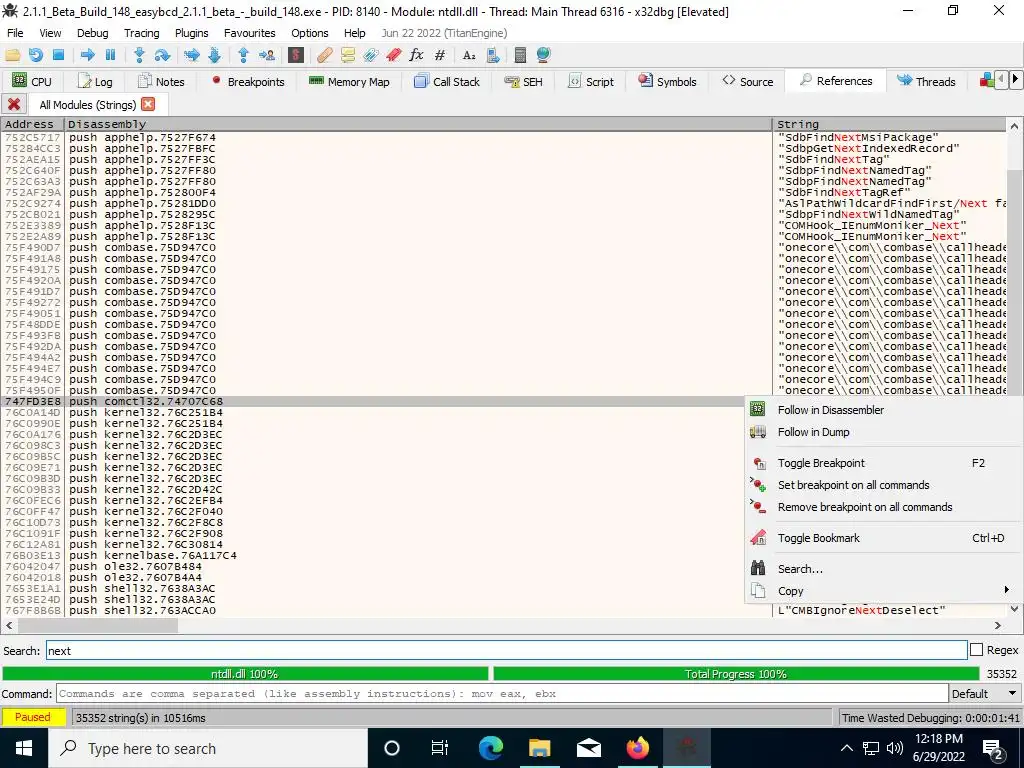Click the Step Over curved arrow icon
The image size is (1024, 768).
162,56
